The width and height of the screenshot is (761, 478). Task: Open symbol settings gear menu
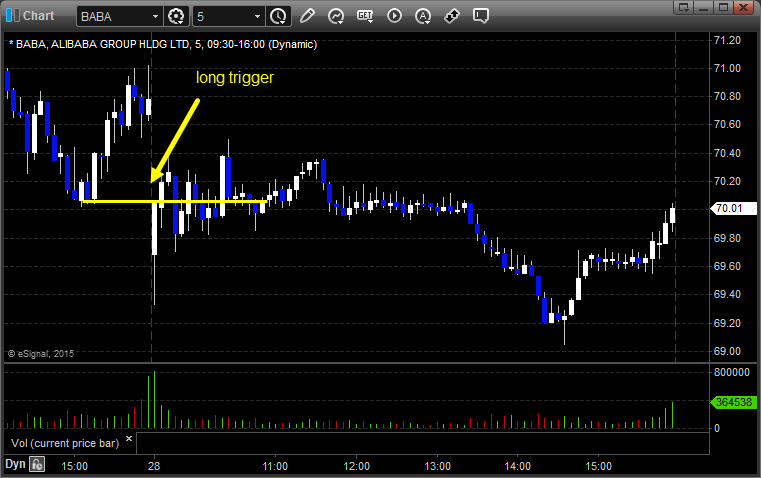pyautogui.click(x=176, y=16)
